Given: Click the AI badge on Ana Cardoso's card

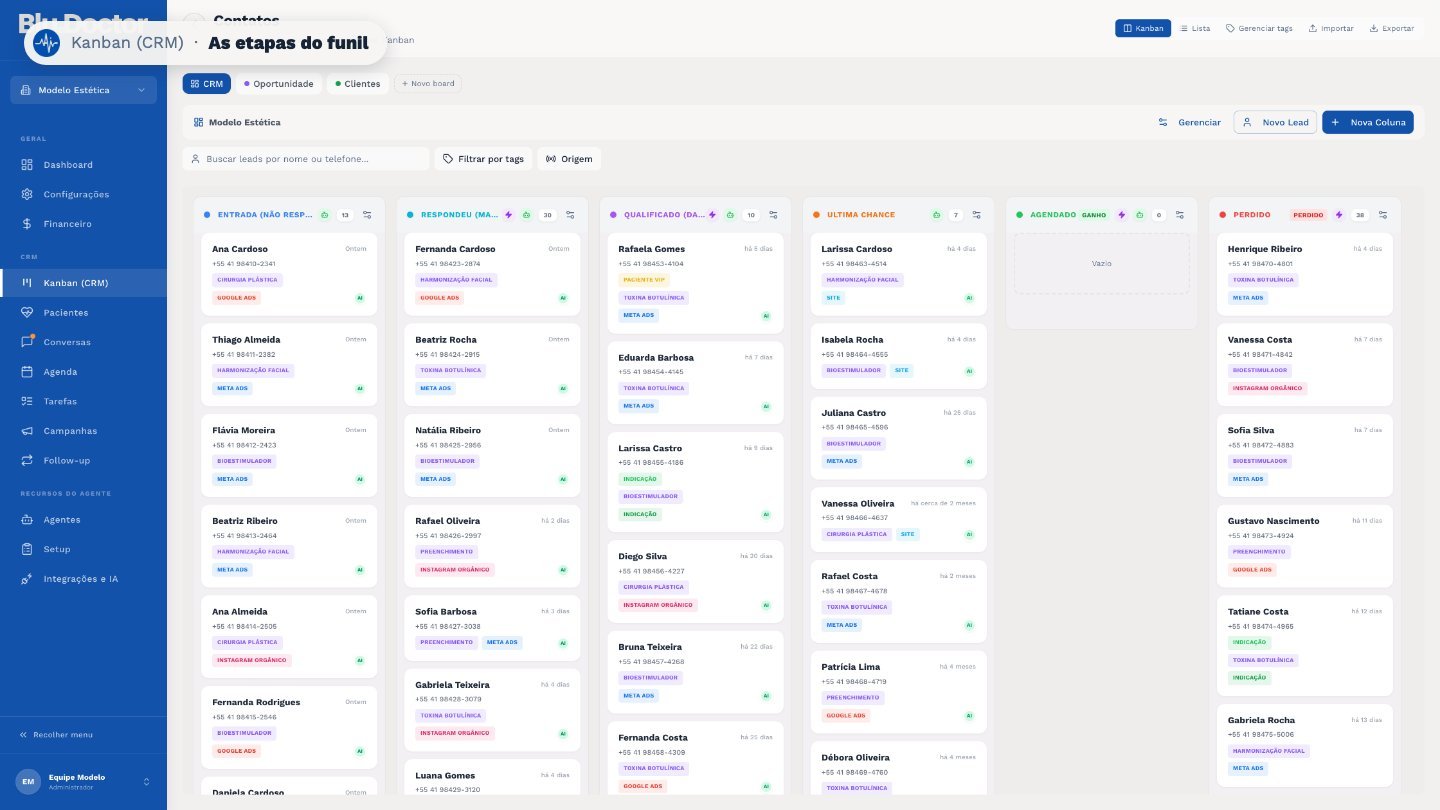Looking at the screenshot, I should pyautogui.click(x=359, y=298).
